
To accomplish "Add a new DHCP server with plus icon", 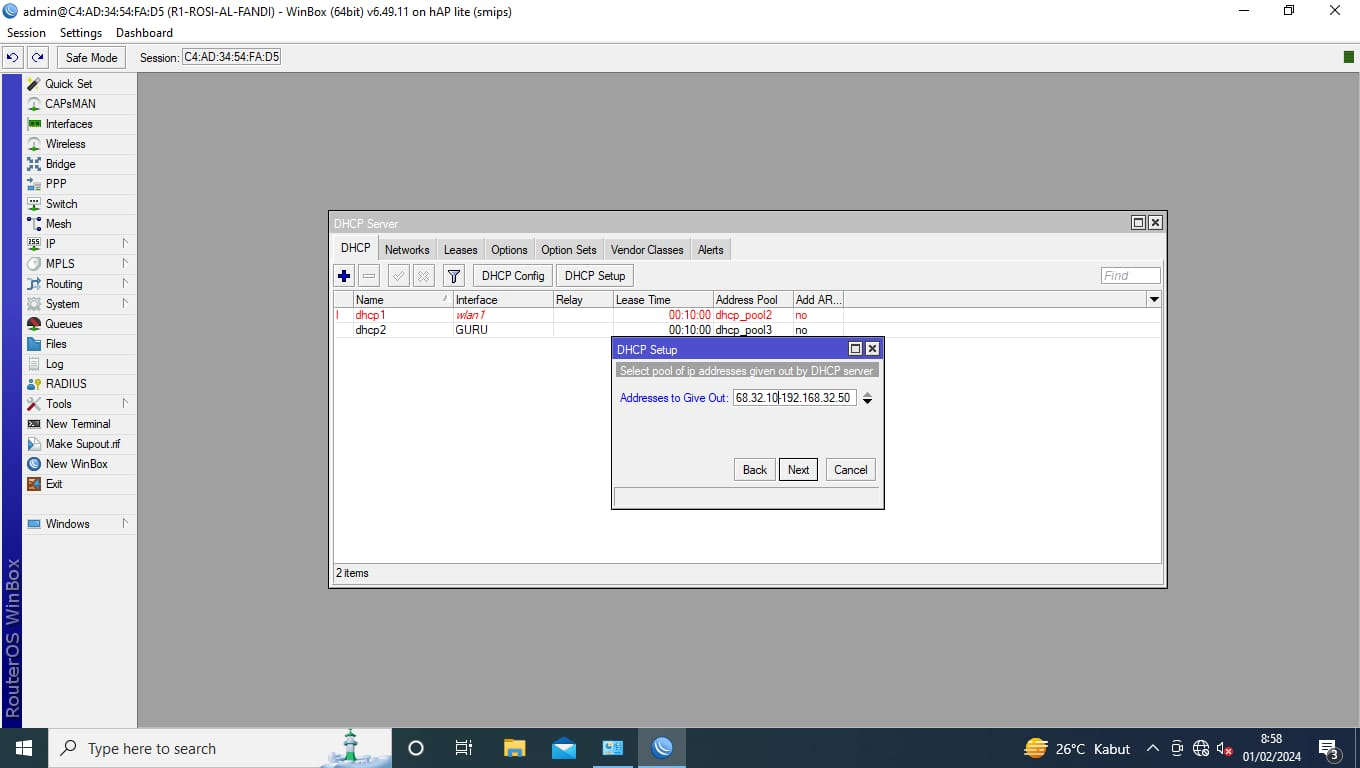I will click(344, 276).
